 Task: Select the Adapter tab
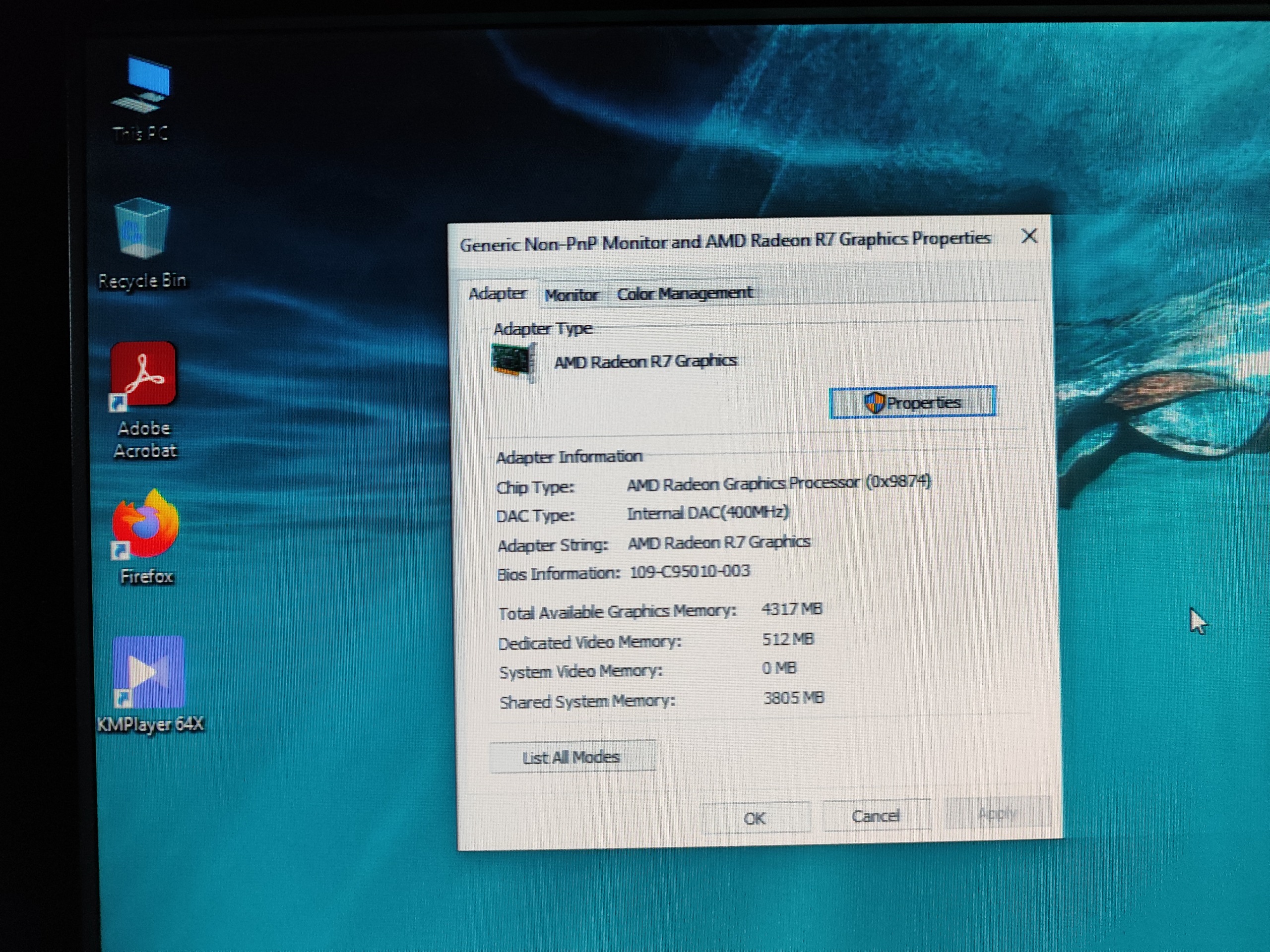(497, 294)
